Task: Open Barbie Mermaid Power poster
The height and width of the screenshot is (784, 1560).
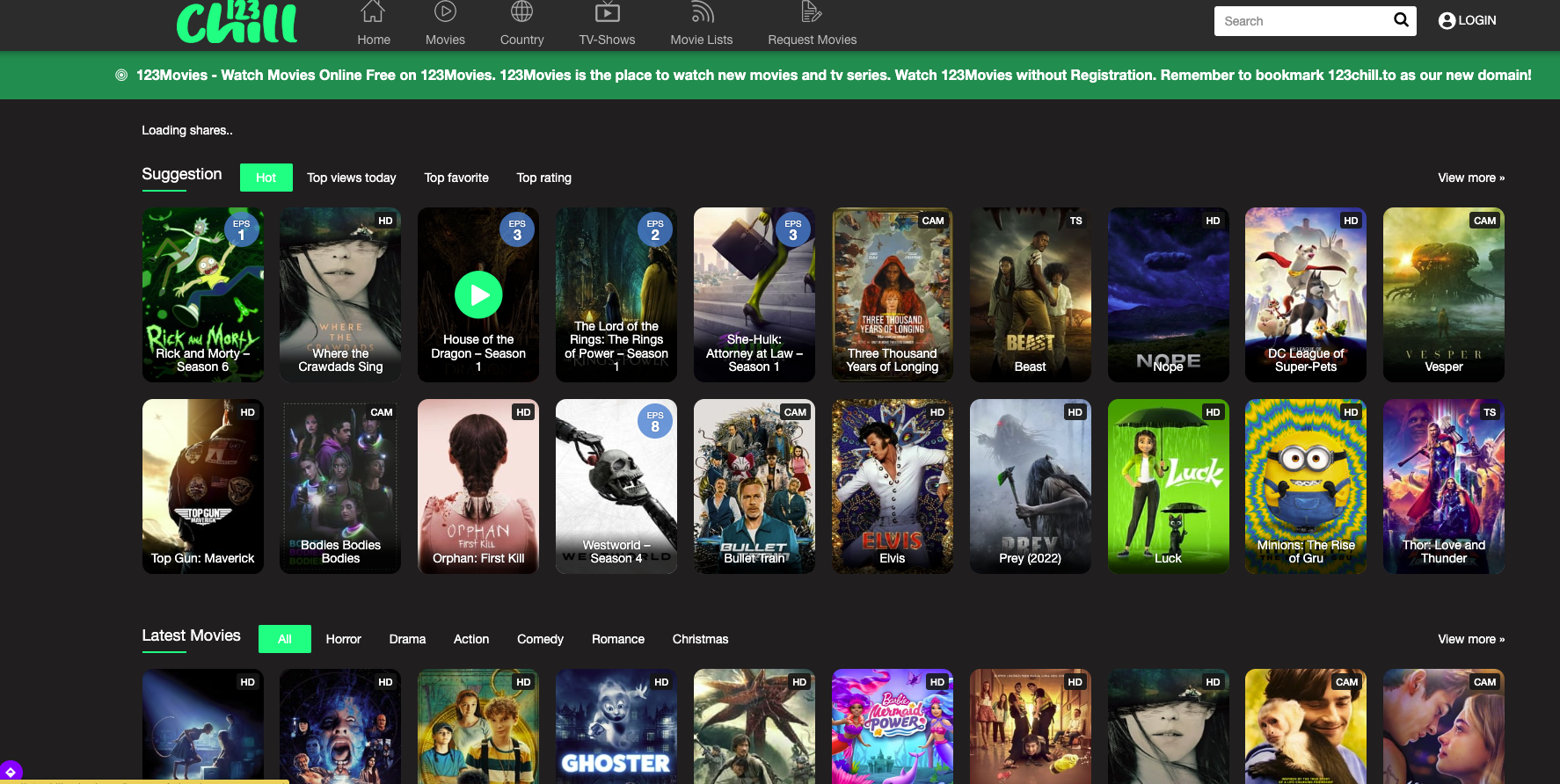Action: tap(892, 726)
